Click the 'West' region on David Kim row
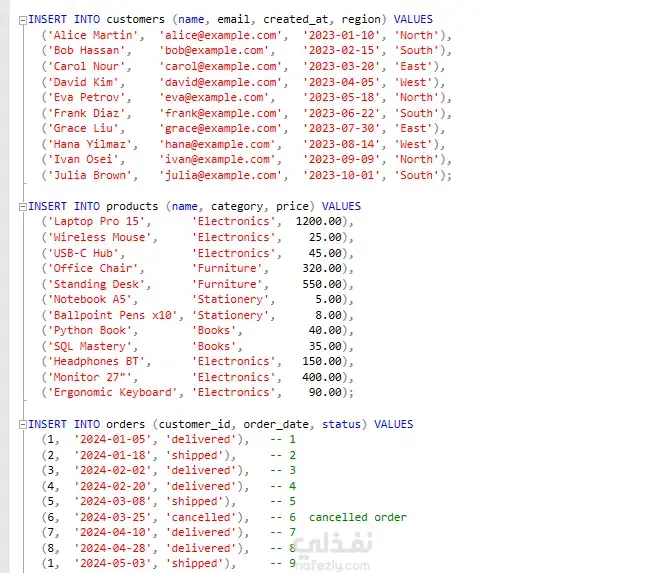The width and height of the screenshot is (665, 573). pos(413,82)
